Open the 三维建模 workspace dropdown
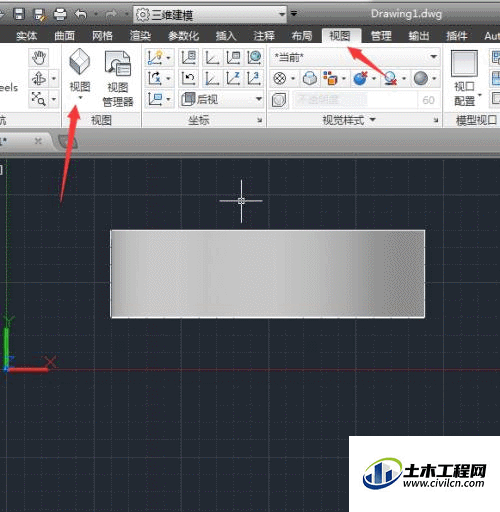500x512 pixels. coord(210,15)
